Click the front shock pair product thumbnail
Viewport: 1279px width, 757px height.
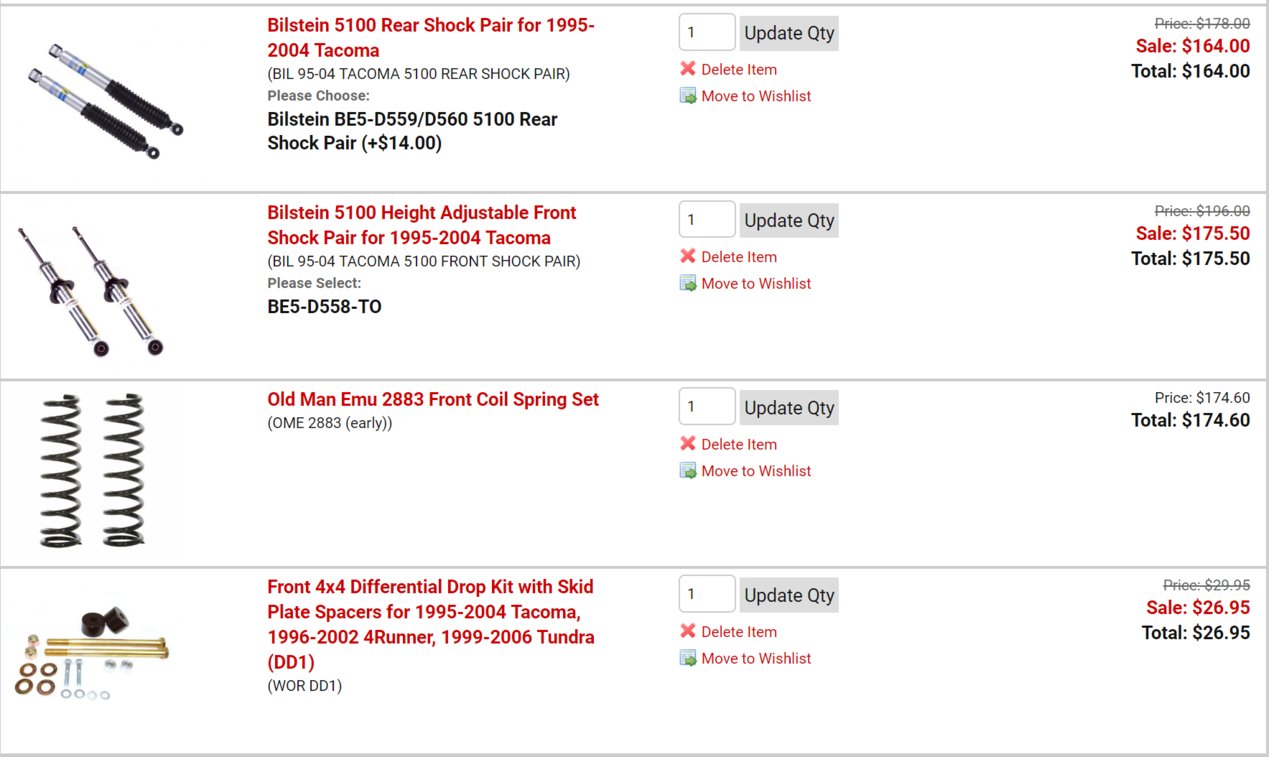(x=90, y=290)
